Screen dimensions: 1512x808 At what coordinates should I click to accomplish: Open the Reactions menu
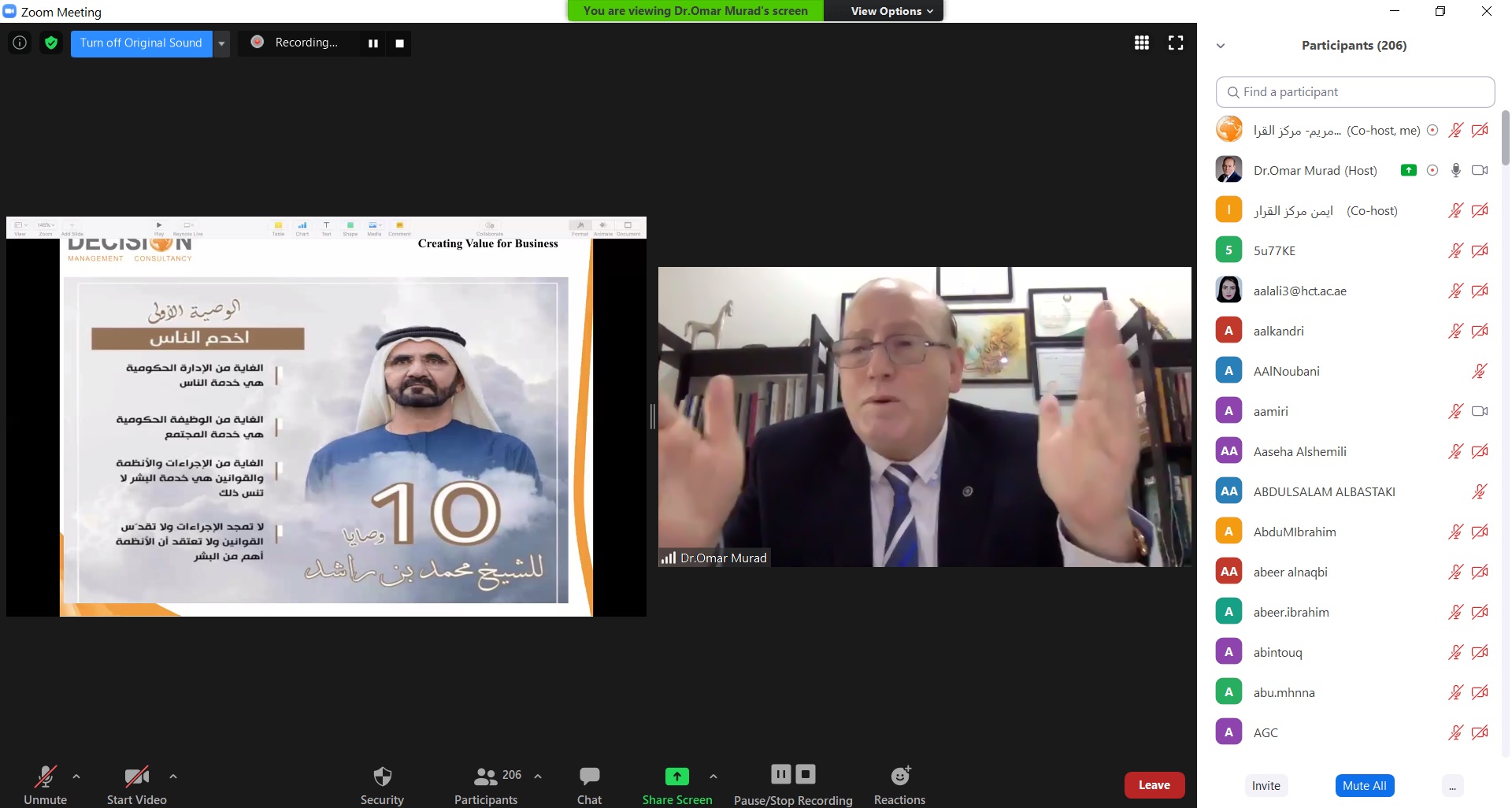coord(899,785)
